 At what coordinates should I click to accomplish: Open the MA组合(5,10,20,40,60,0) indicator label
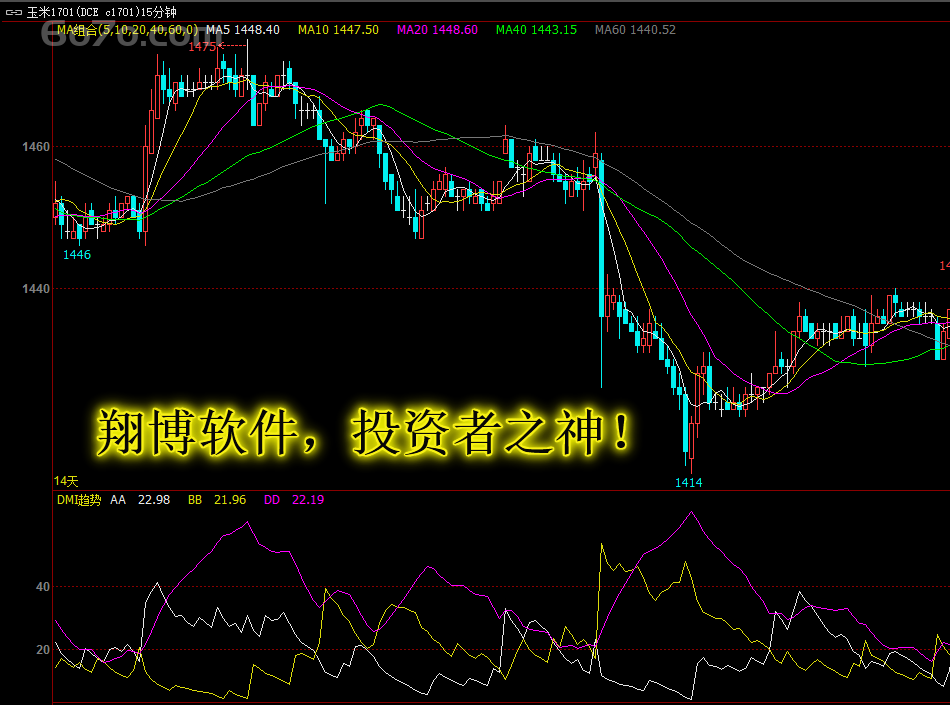(x=127, y=30)
